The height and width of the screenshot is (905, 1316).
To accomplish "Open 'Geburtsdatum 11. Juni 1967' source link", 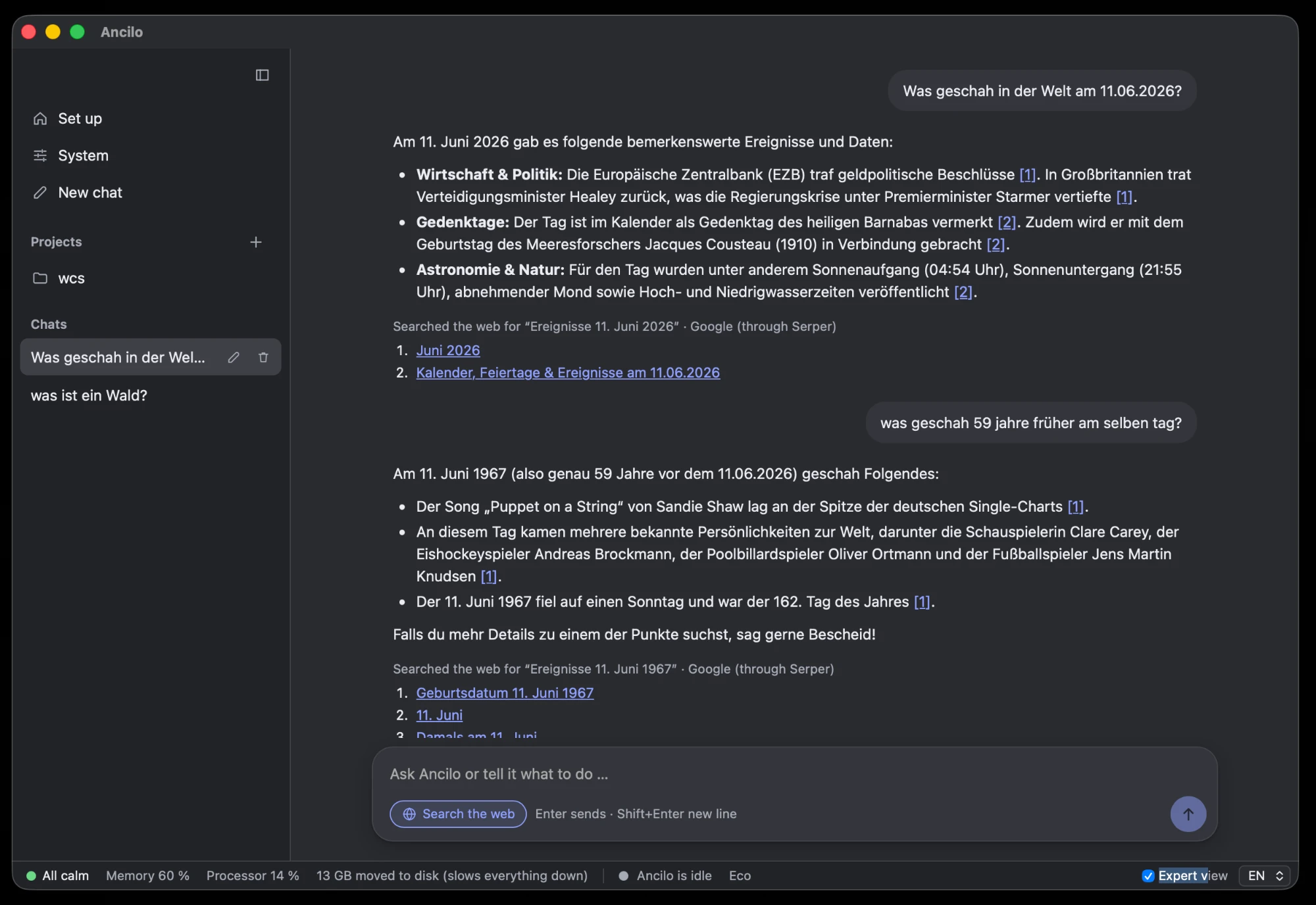I will (x=505, y=693).
